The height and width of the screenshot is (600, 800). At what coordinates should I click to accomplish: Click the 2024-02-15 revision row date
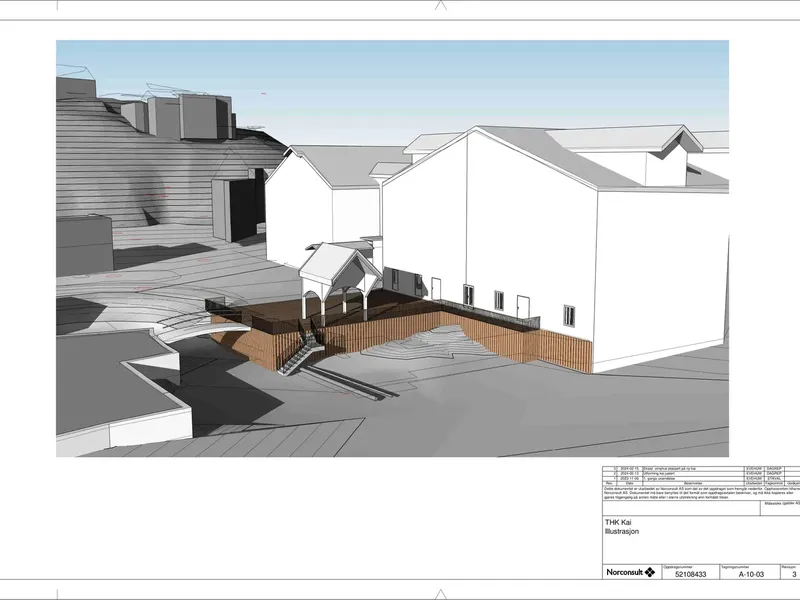tap(630, 469)
